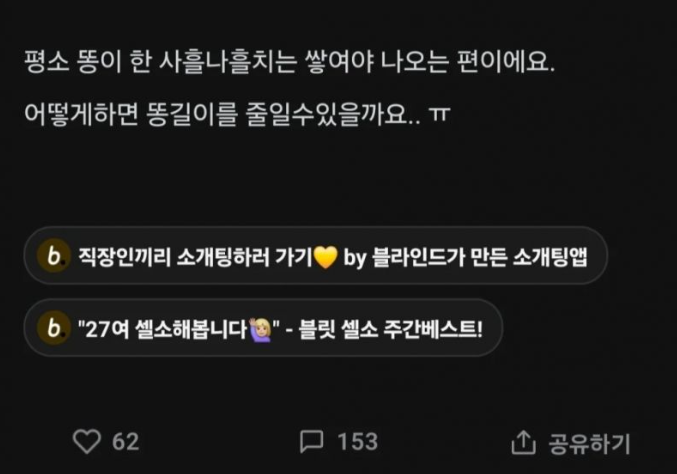The height and width of the screenshot is (474, 677).
Task: Click the 공유하기 share label
Action: click(589, 443)
